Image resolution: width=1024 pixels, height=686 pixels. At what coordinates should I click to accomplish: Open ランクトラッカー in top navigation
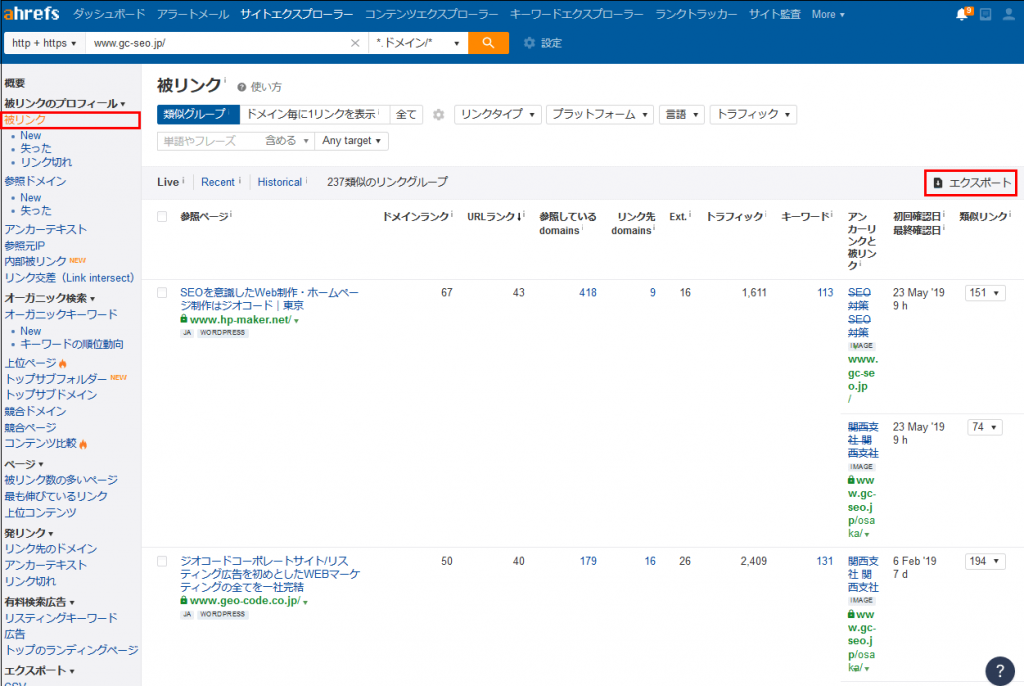[x=696, y=14]
